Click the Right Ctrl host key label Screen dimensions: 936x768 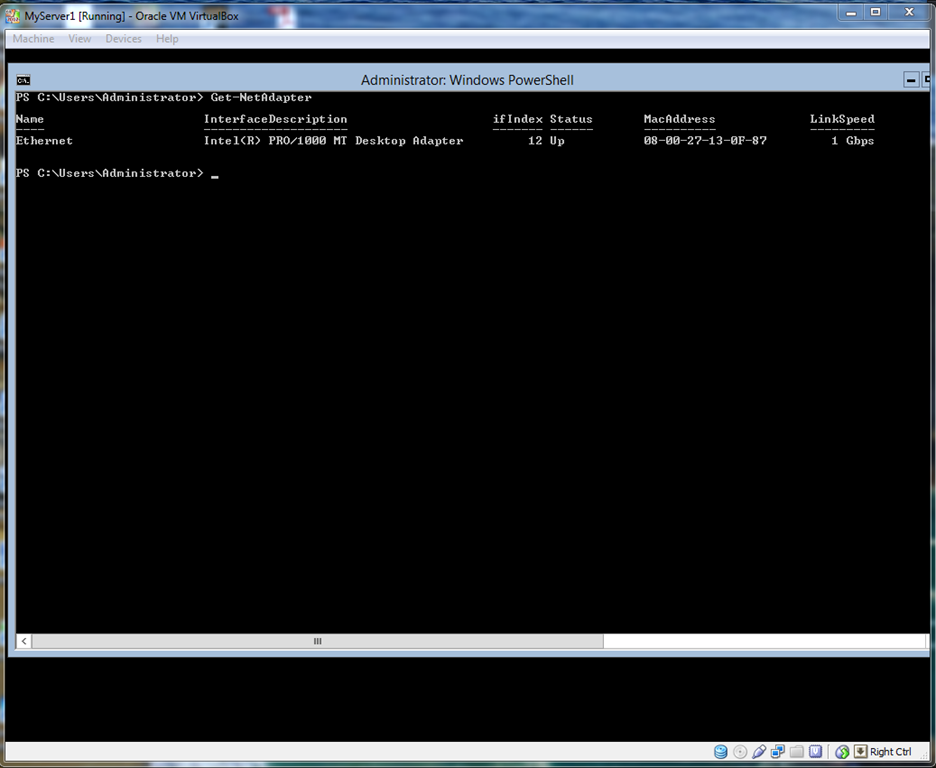click(x=891, y=752)
